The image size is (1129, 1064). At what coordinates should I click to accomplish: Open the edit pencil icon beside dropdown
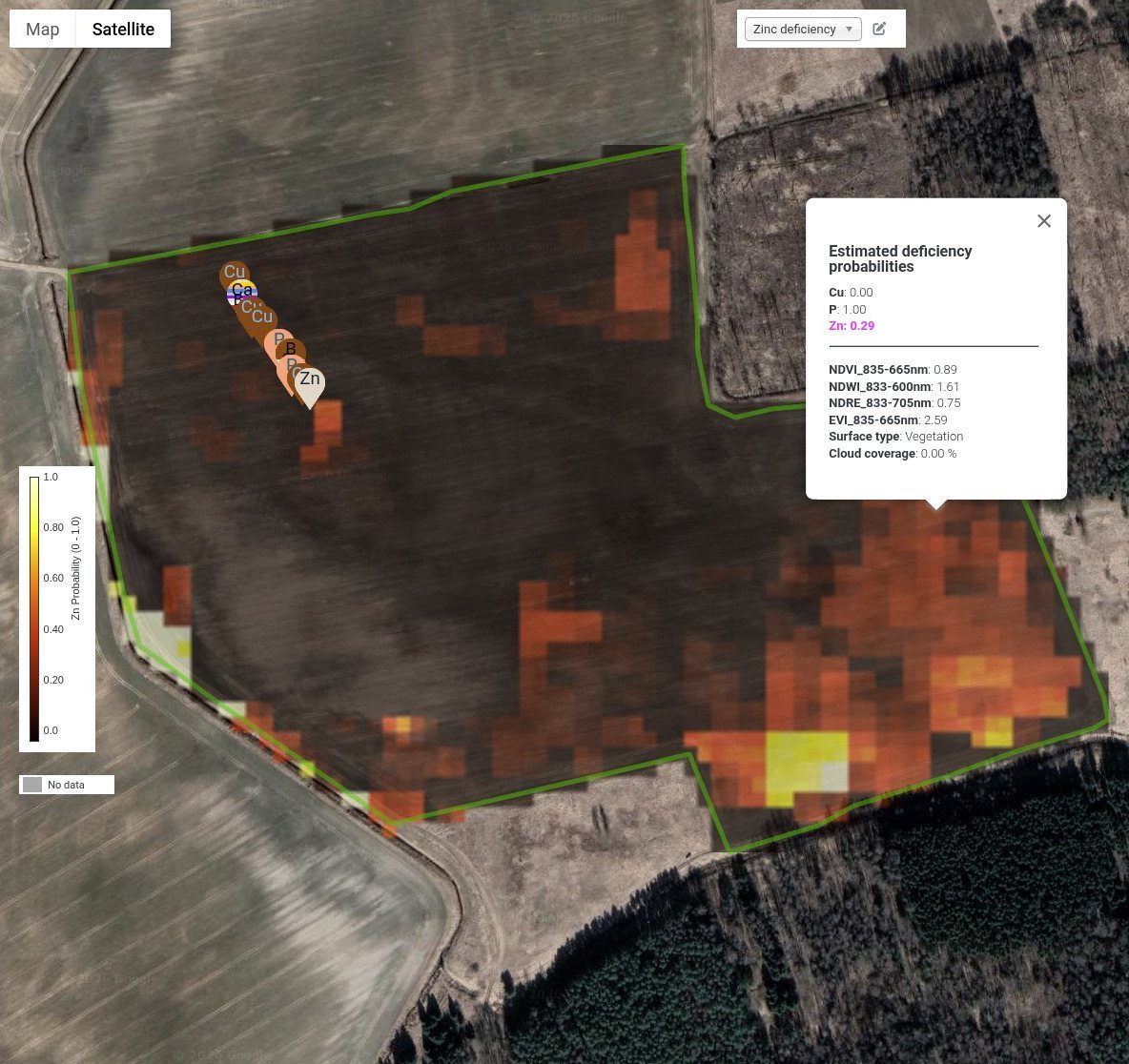[879, 29]
